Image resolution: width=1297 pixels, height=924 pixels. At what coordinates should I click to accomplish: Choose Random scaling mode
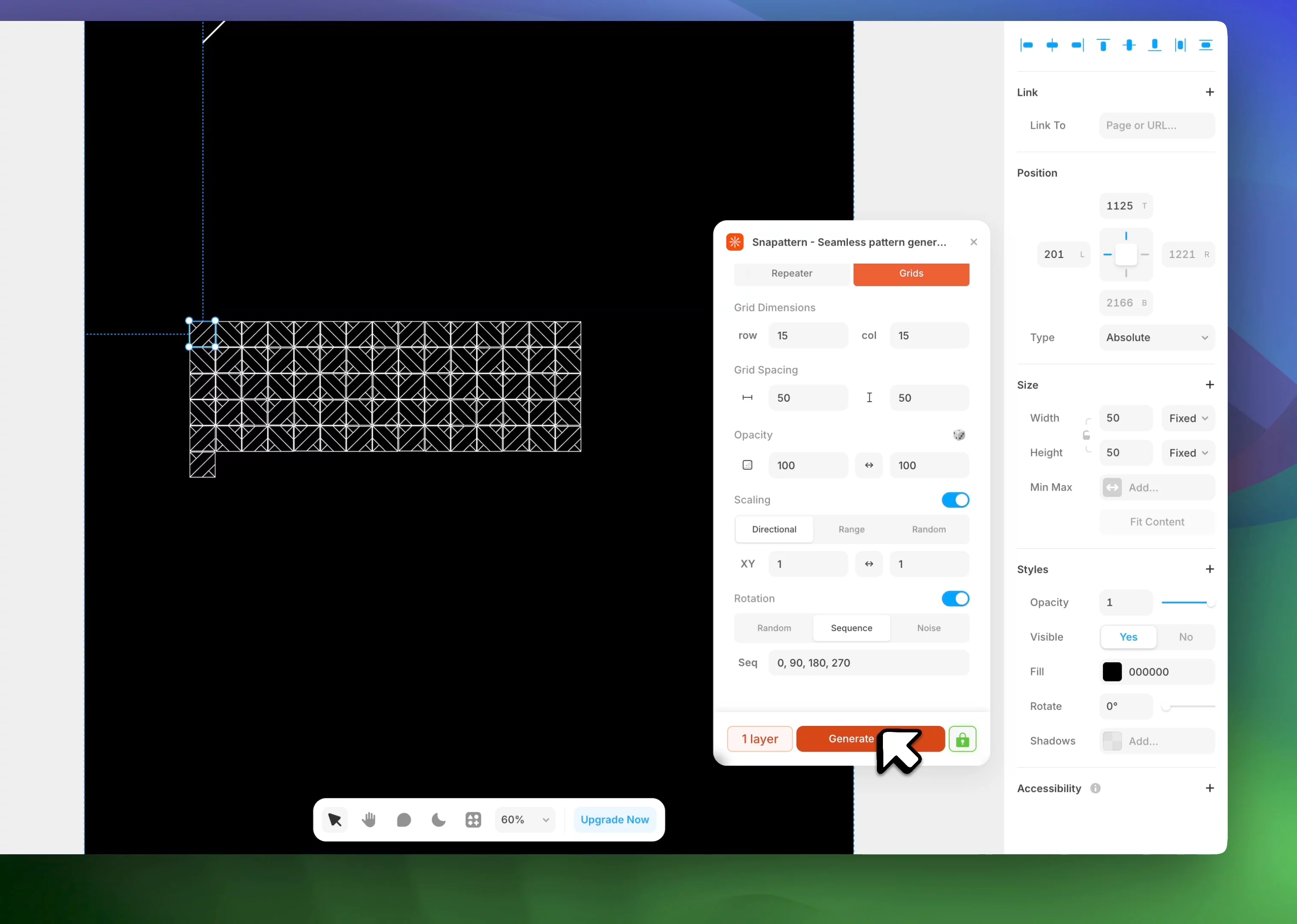click(x=928, y=529)
